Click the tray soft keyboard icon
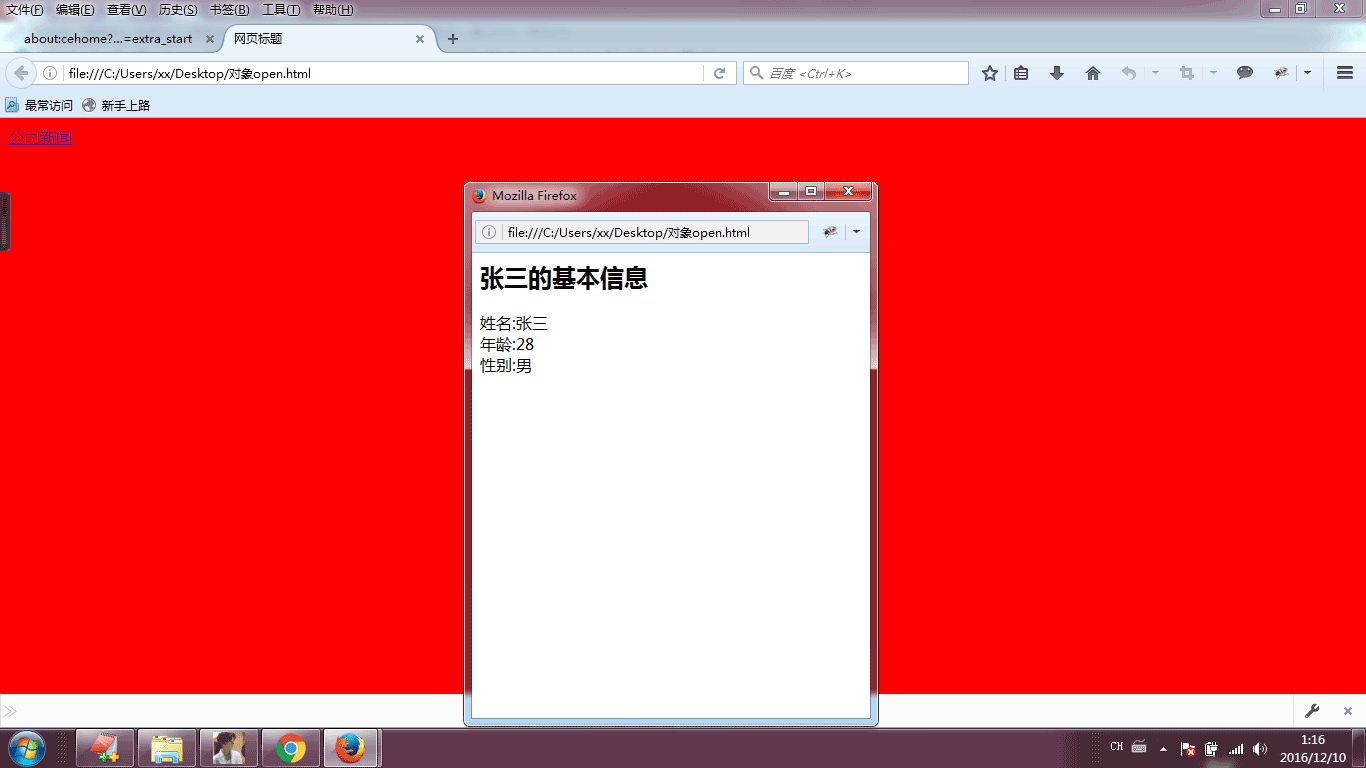Viewport: 1366px width, 768px height. click(x=1139, y=747)
